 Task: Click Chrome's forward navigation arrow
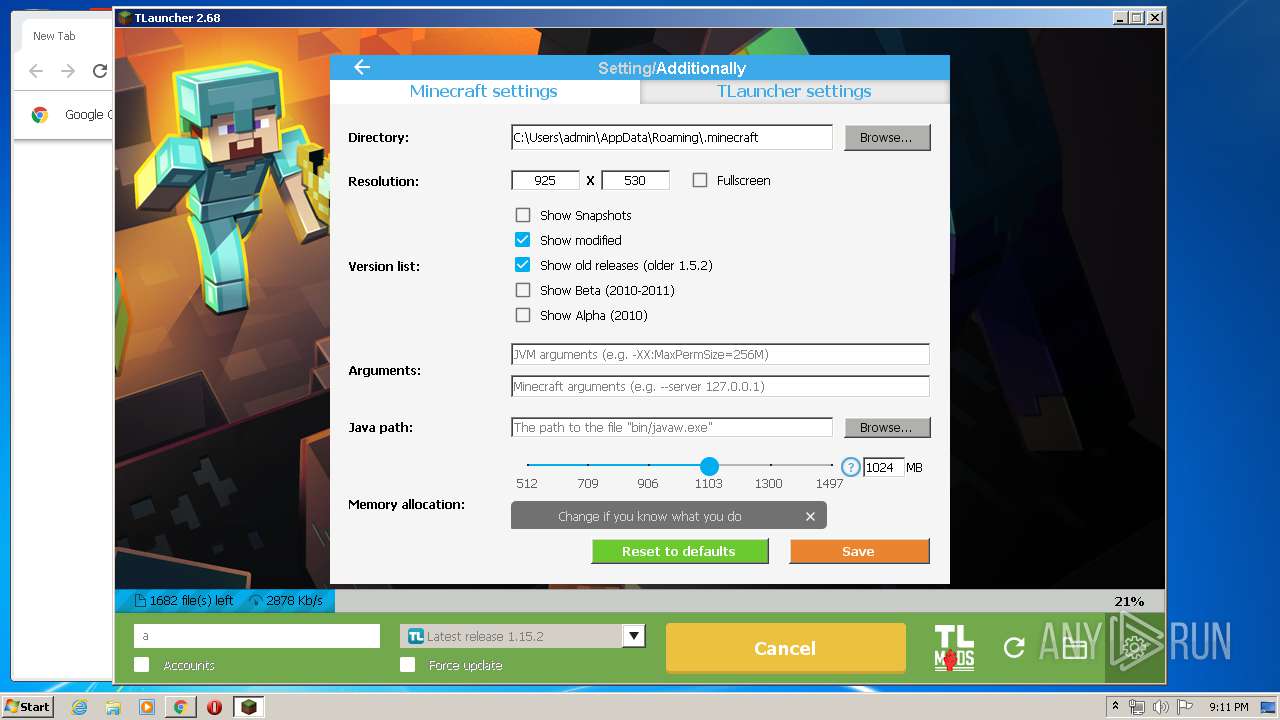(x=68, y=71)
